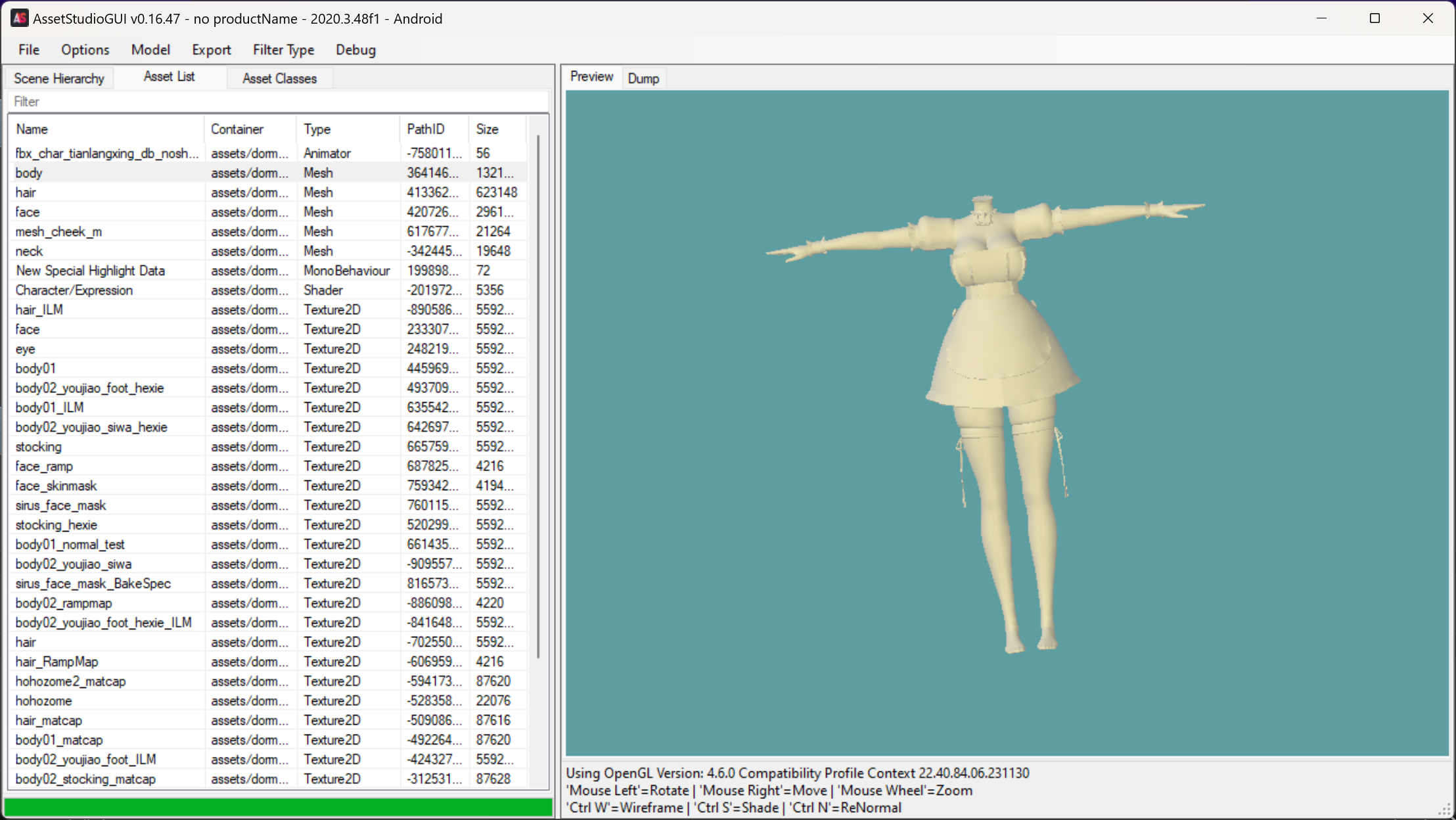Open the Export menu

211,50
